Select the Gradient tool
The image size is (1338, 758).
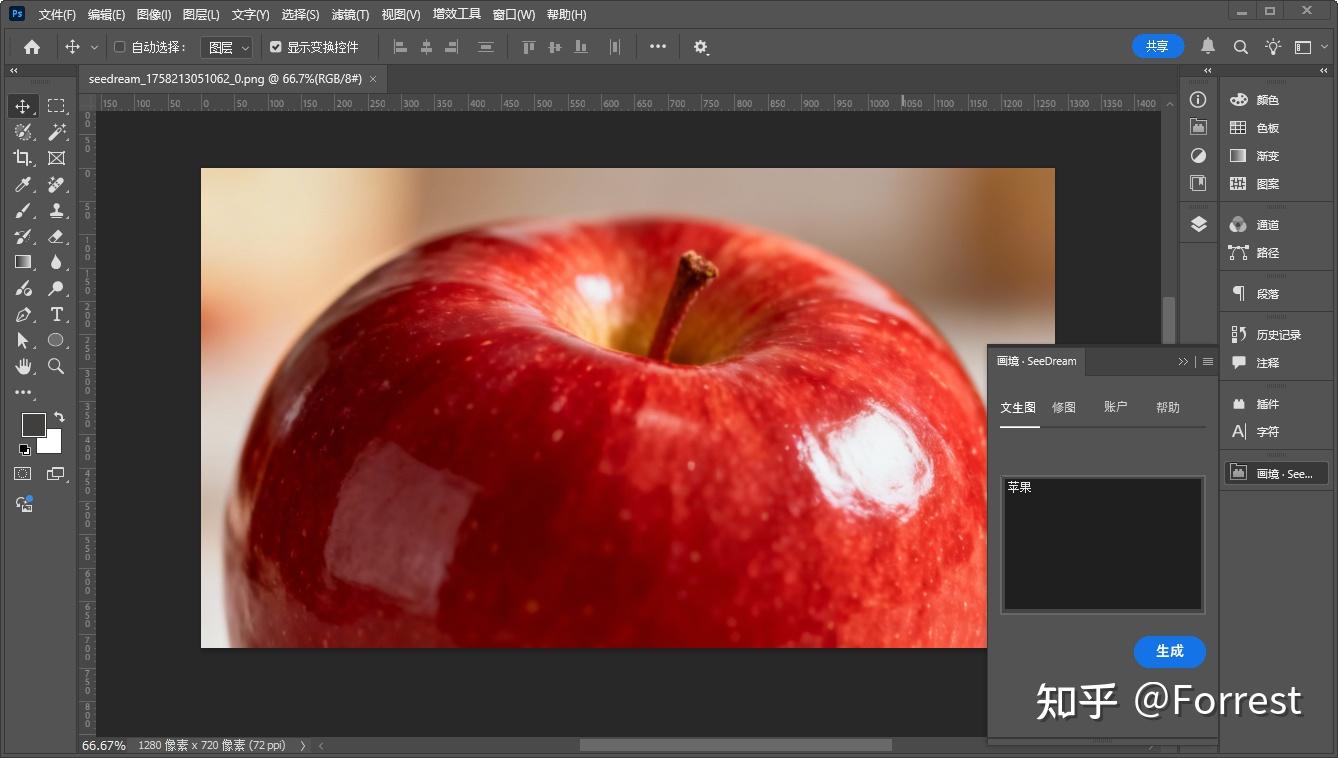(23, 262)
